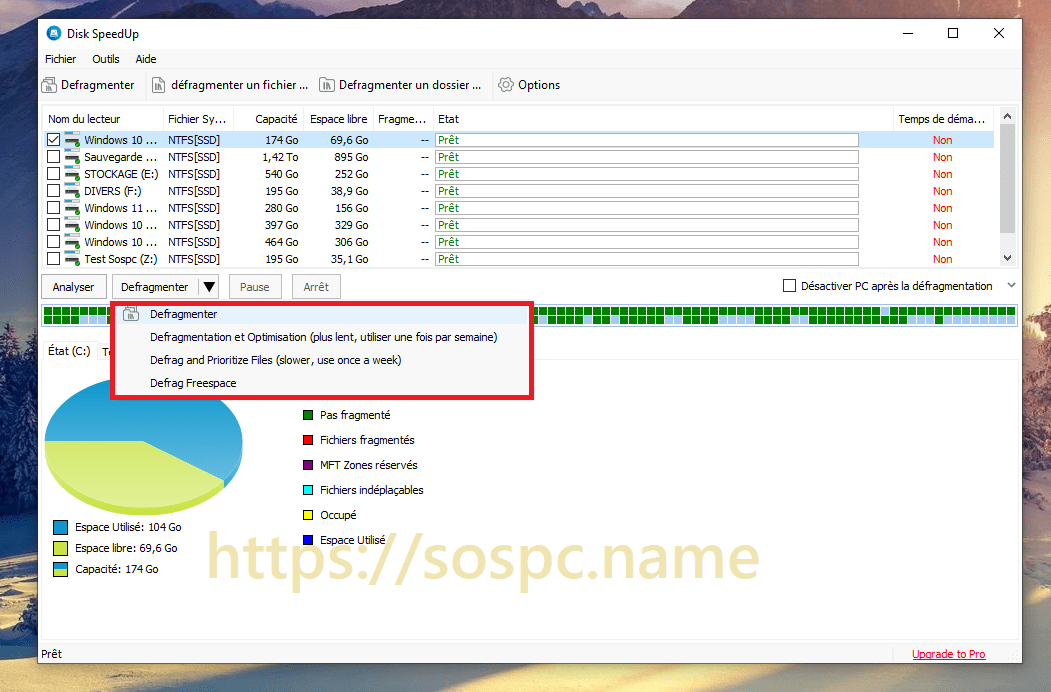Choose Defrag Freespace menu entry
1051x692 pixels.
pos(322,383)
